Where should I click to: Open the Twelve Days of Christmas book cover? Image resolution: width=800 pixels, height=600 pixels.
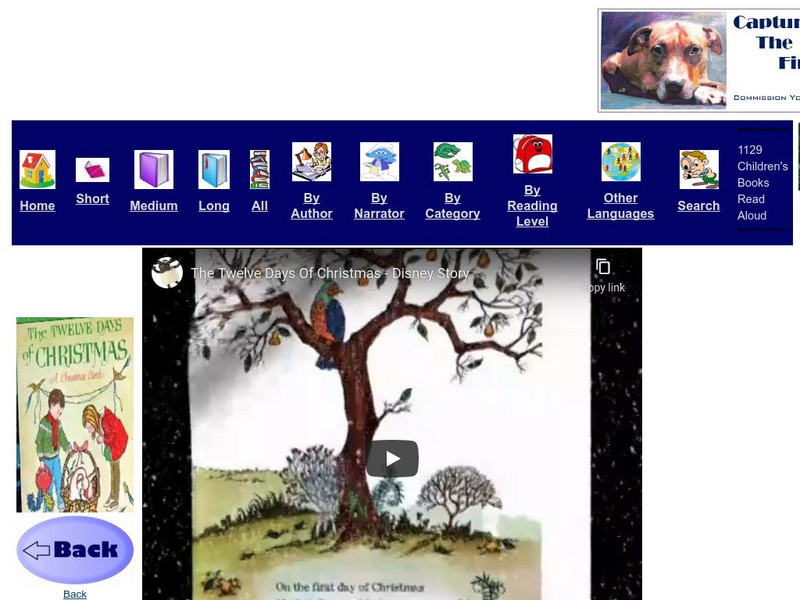[x=72, y=410]
